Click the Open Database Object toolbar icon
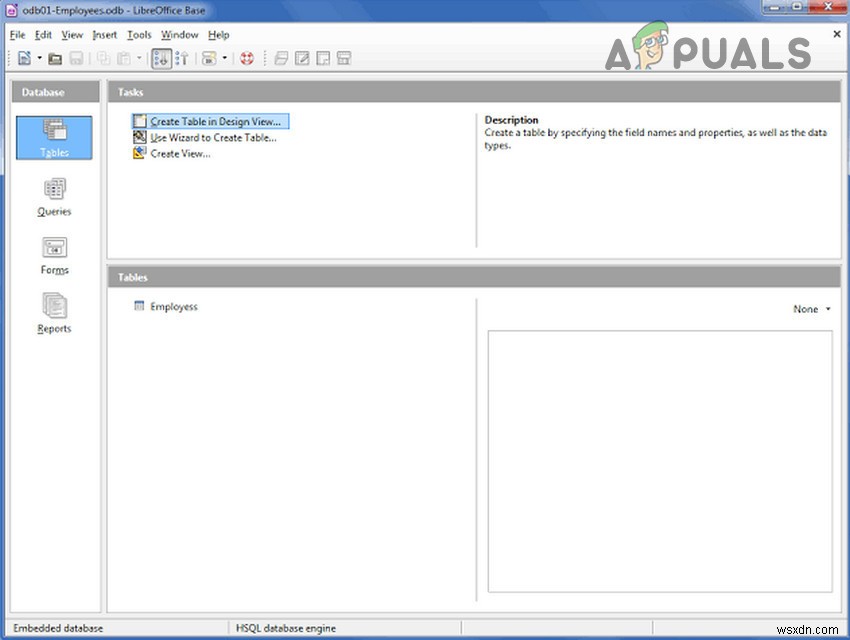The height and width of the screenshot is (640, 850). (x=206, y=58)
